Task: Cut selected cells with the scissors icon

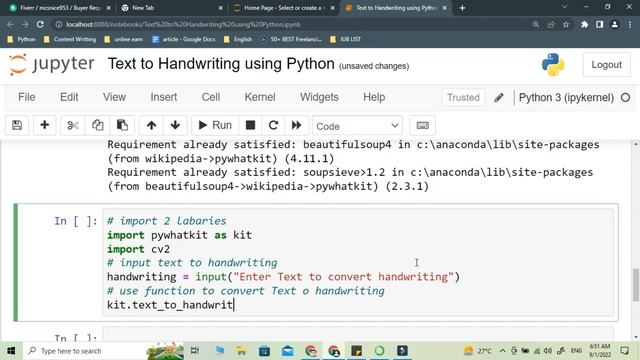Action: pyautogui.click(x=73, y=125)
